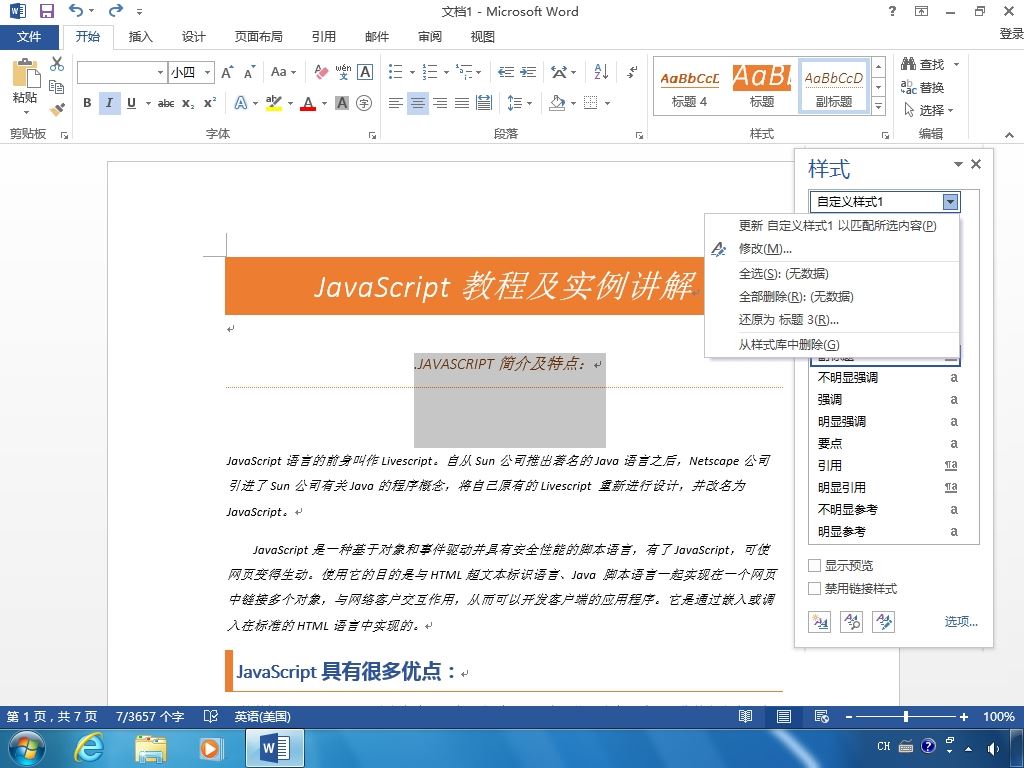Click the character border A icon
1024x768 pixels.
365,72
